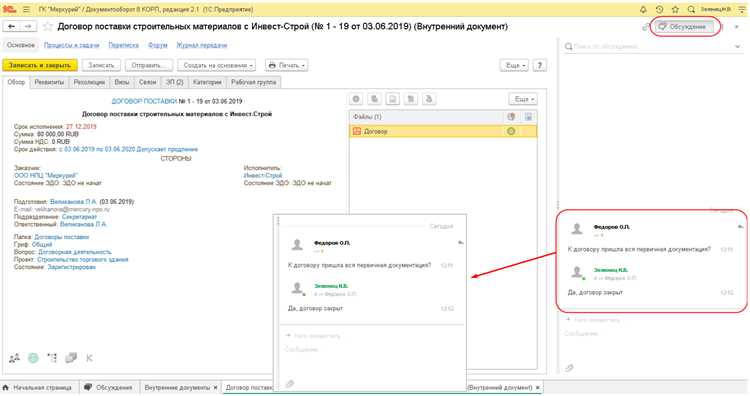Click the Записать button

[x=101, y=65]
